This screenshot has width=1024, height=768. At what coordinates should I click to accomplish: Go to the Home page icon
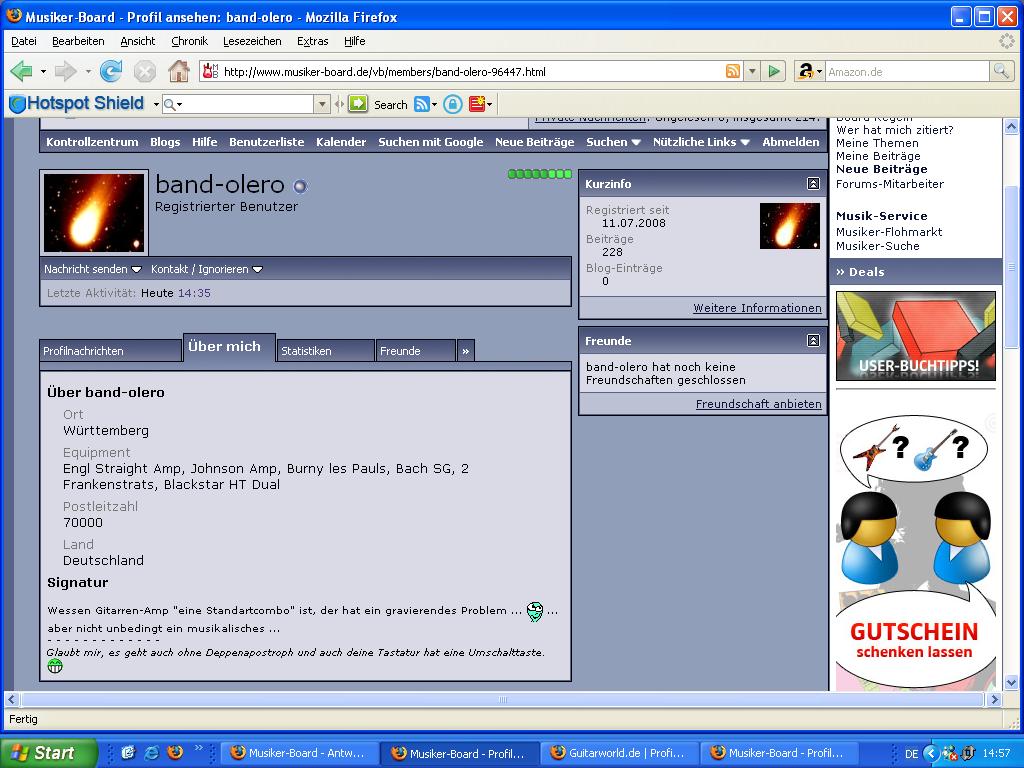[x=178, y=71]
